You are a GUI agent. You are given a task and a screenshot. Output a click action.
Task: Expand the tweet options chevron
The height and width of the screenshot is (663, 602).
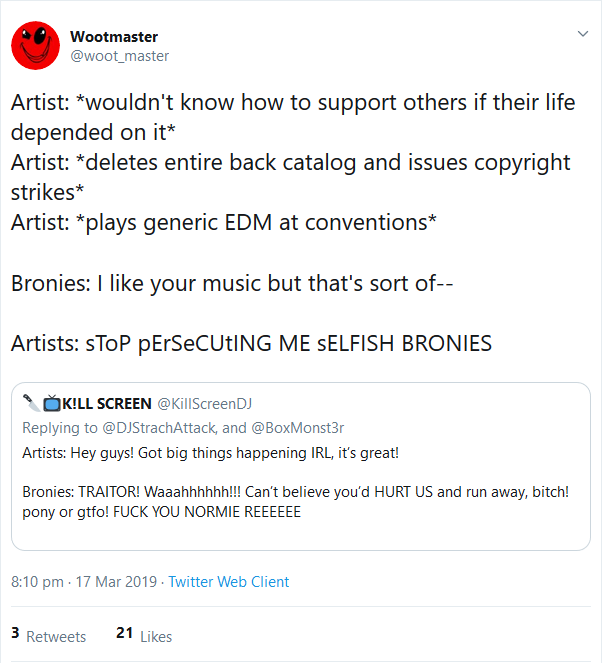click(583, 34)
